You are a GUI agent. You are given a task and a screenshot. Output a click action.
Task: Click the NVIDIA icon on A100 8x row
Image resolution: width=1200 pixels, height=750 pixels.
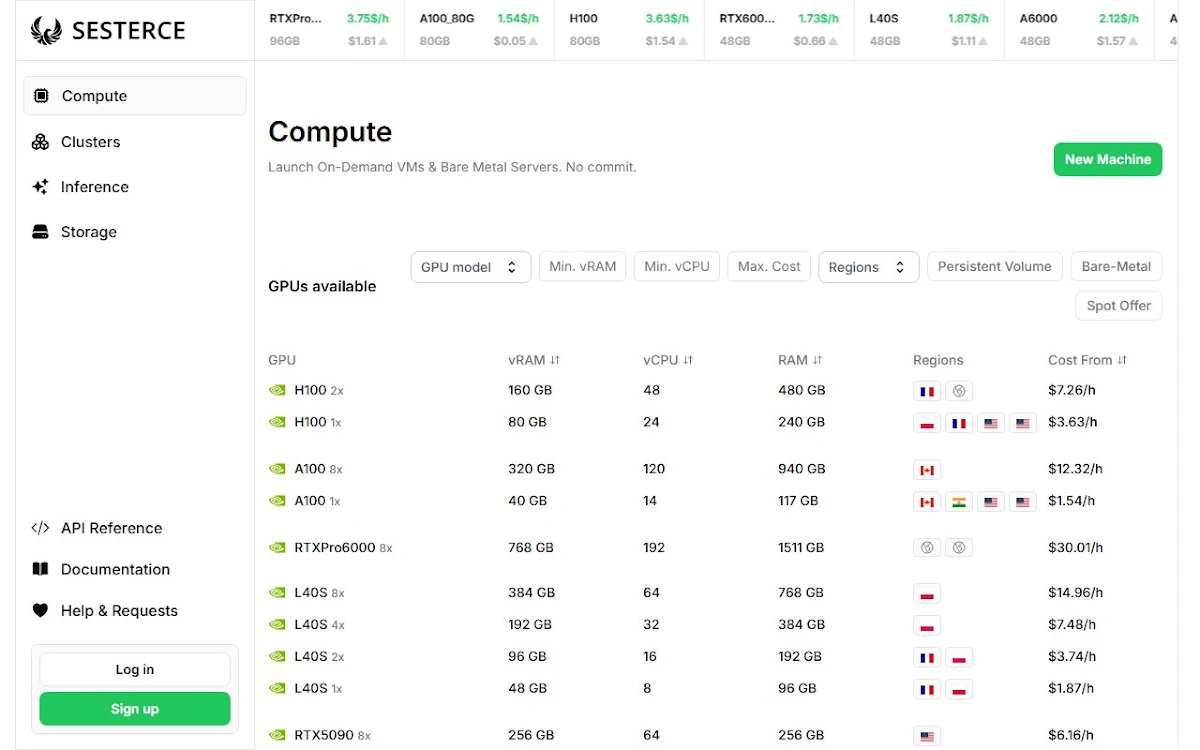point(277,469)
